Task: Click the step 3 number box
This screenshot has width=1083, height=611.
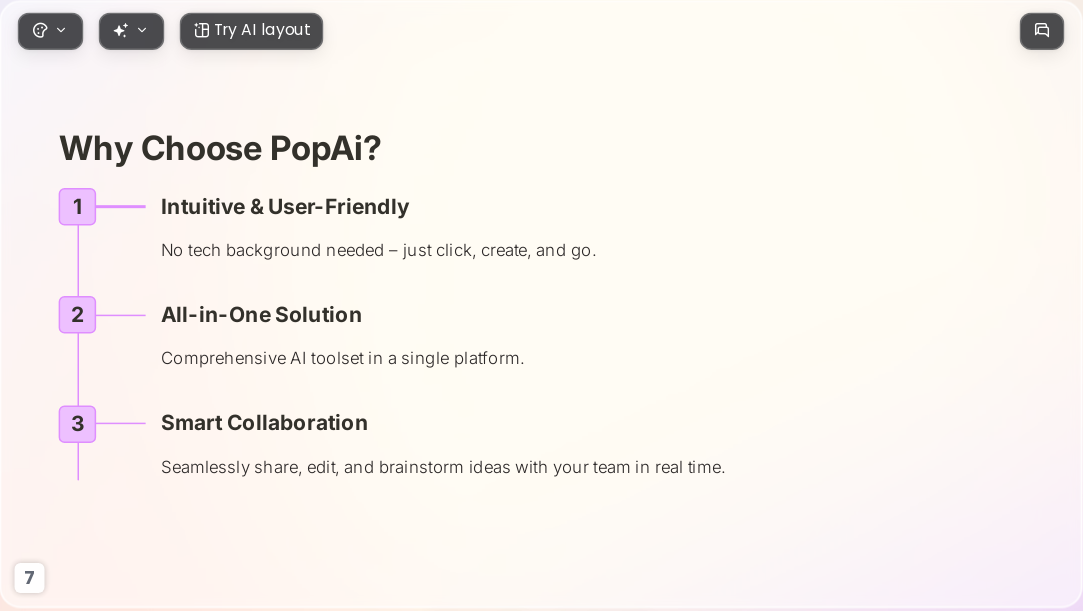Action: (x=77, y=424)
